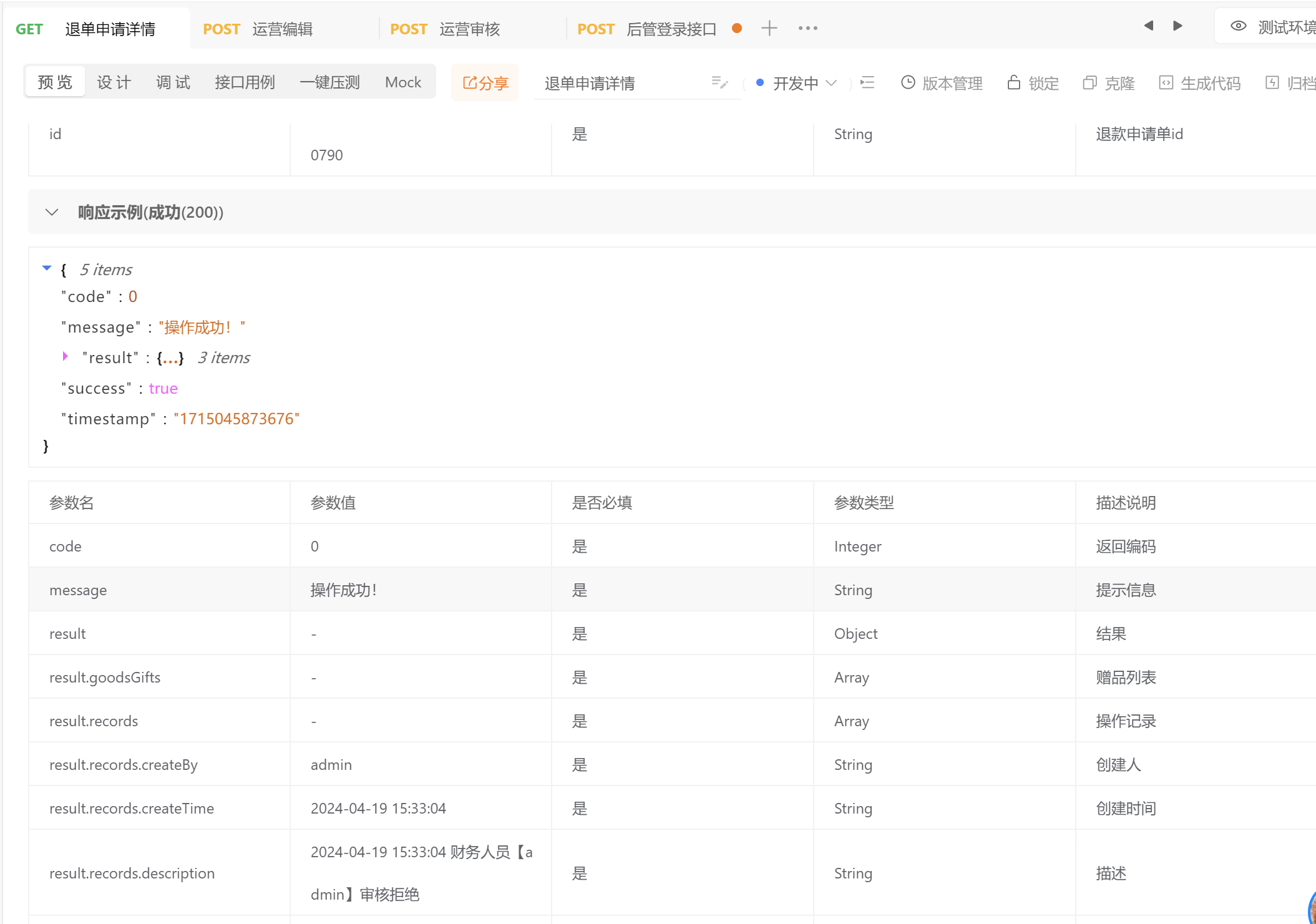The image size is (1316, 924).
Task: Click admin value in createBy row
Action: pos(331,764)
